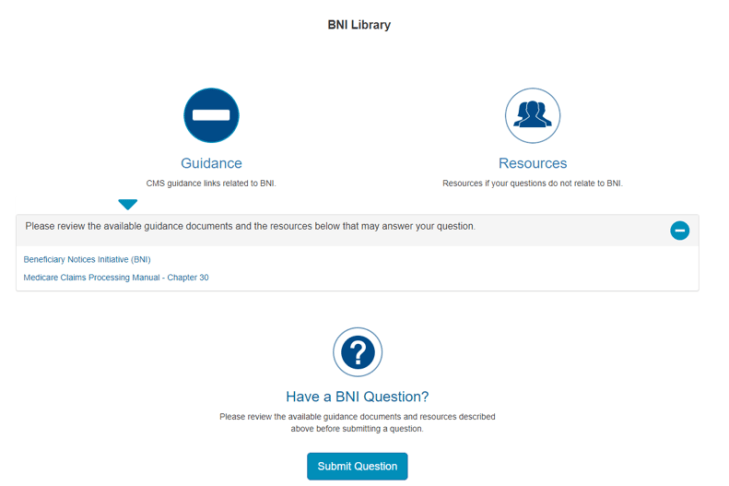Click the Resources people group icon
The width and height of the screenshot is (729, 486).
pyautogui.click(x=532, y=115)
